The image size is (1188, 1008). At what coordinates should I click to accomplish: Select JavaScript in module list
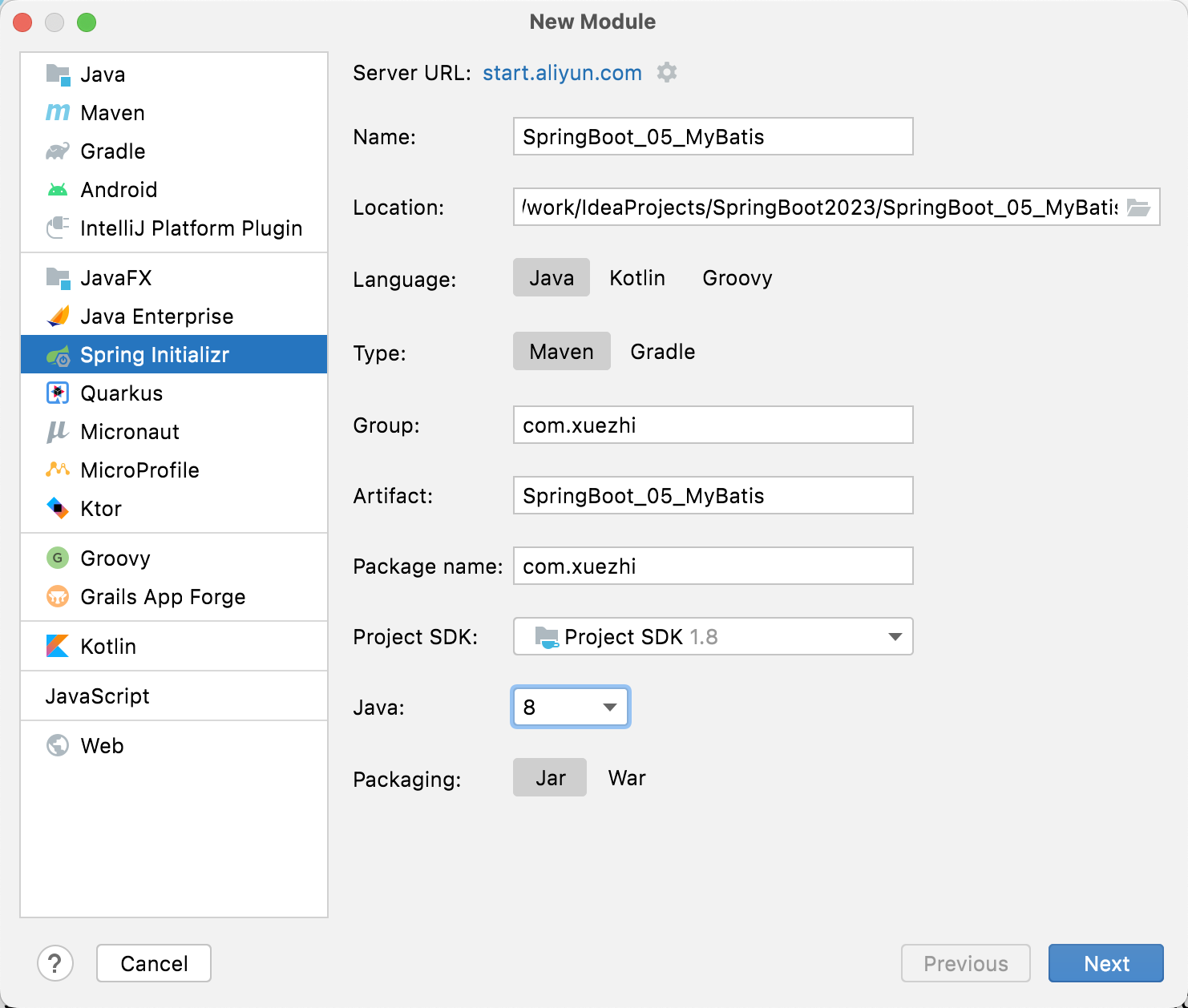(174, 696)
